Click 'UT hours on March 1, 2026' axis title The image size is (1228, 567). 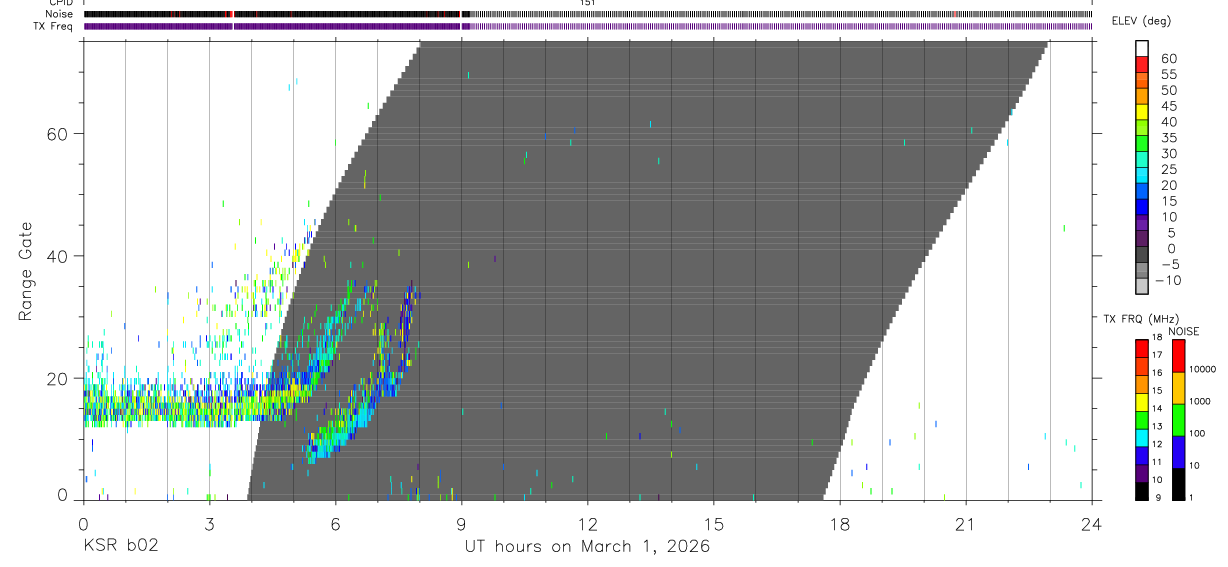click(587, 547)
